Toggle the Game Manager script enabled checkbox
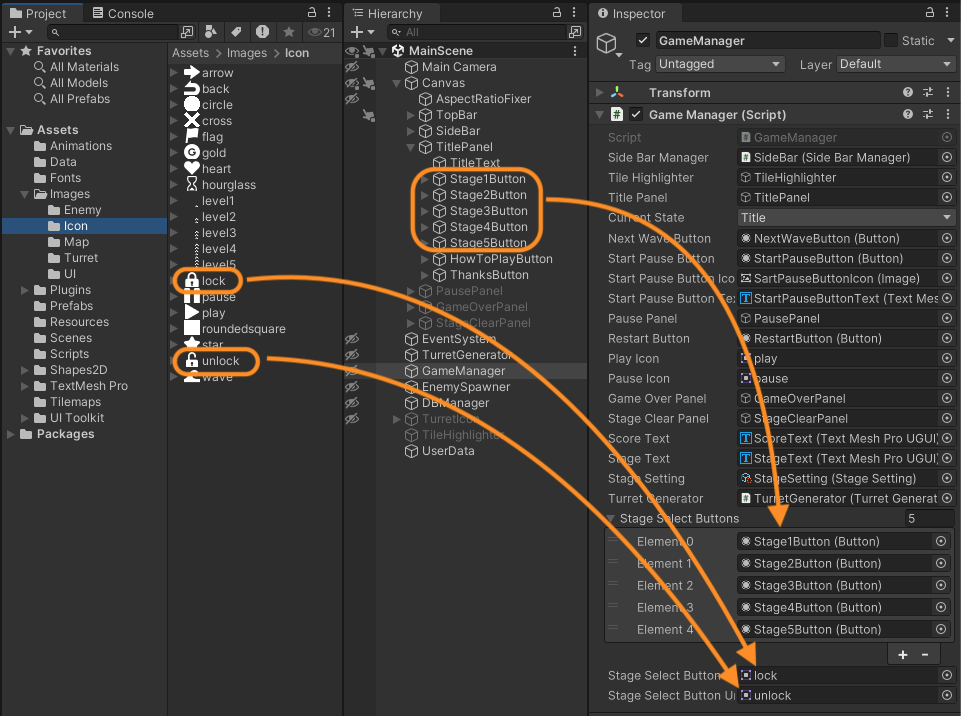This screenshot has width=961, height=716. tap(637, 115)
